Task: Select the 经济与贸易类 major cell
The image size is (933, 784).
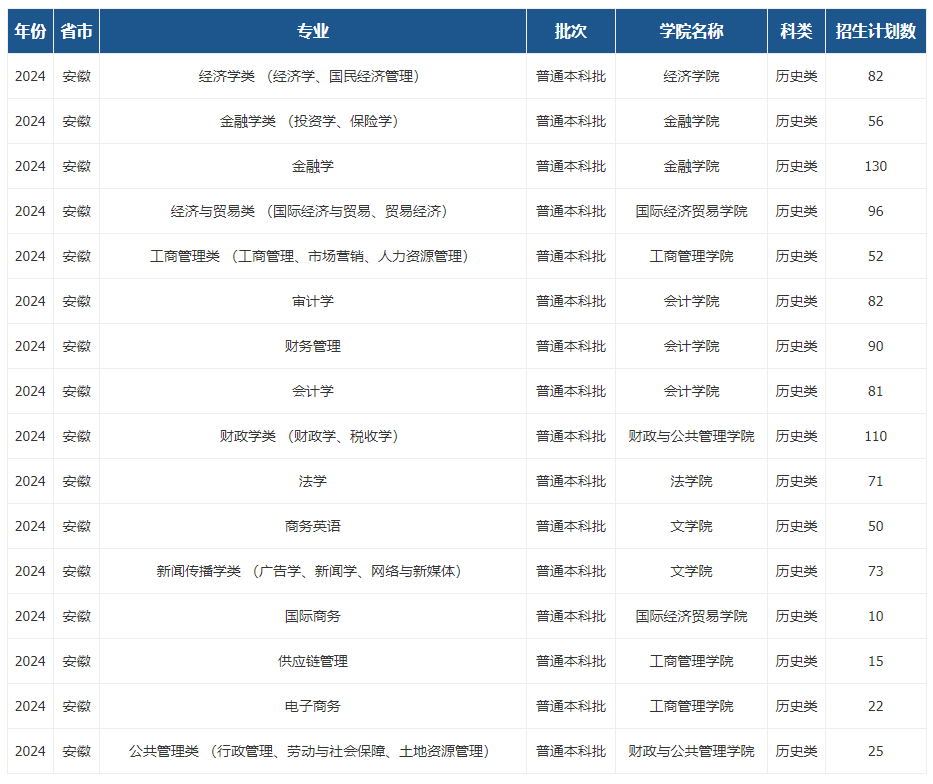Action: click(x=313, y=211)
